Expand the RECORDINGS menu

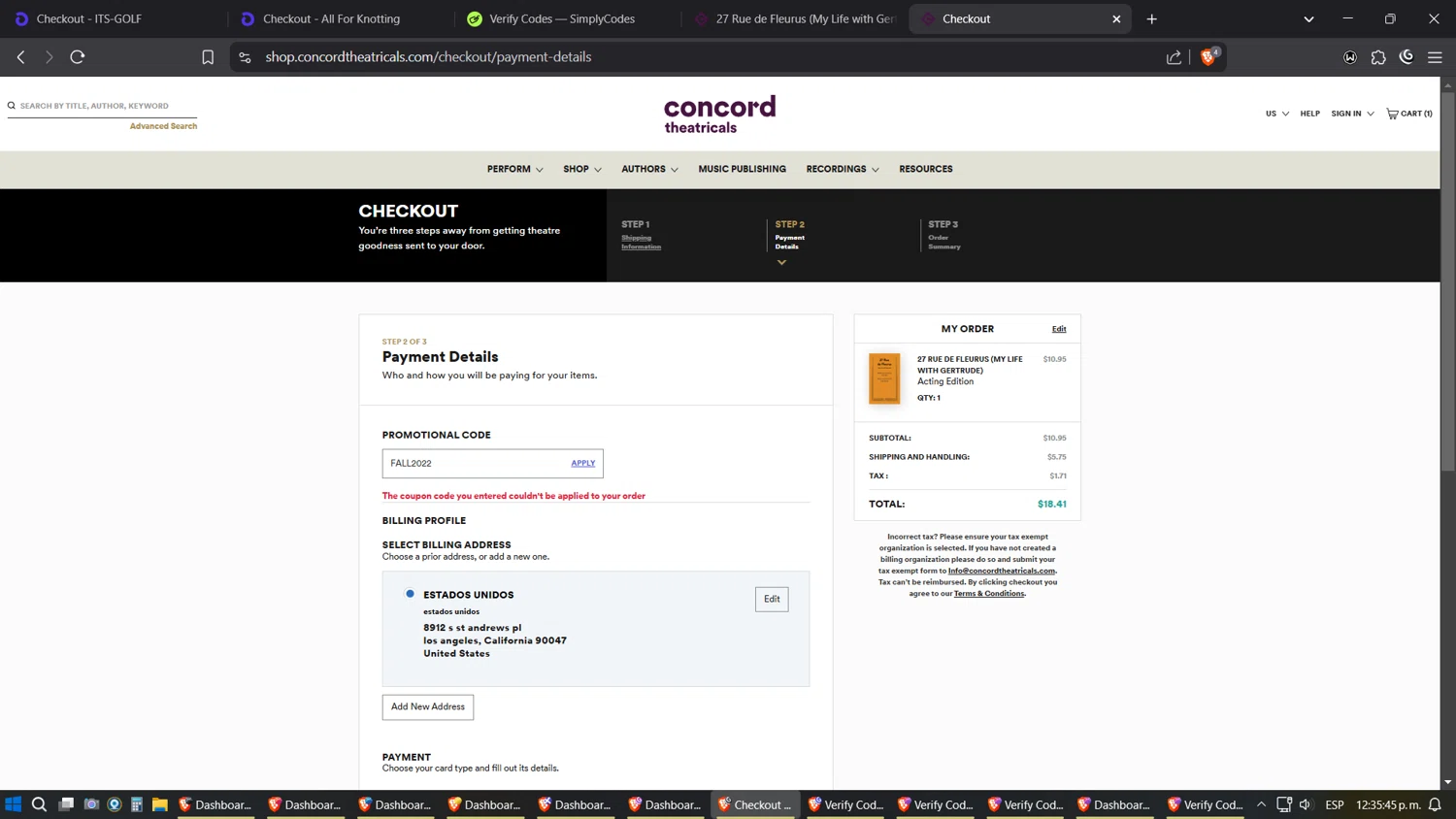(x=843, y=169)
